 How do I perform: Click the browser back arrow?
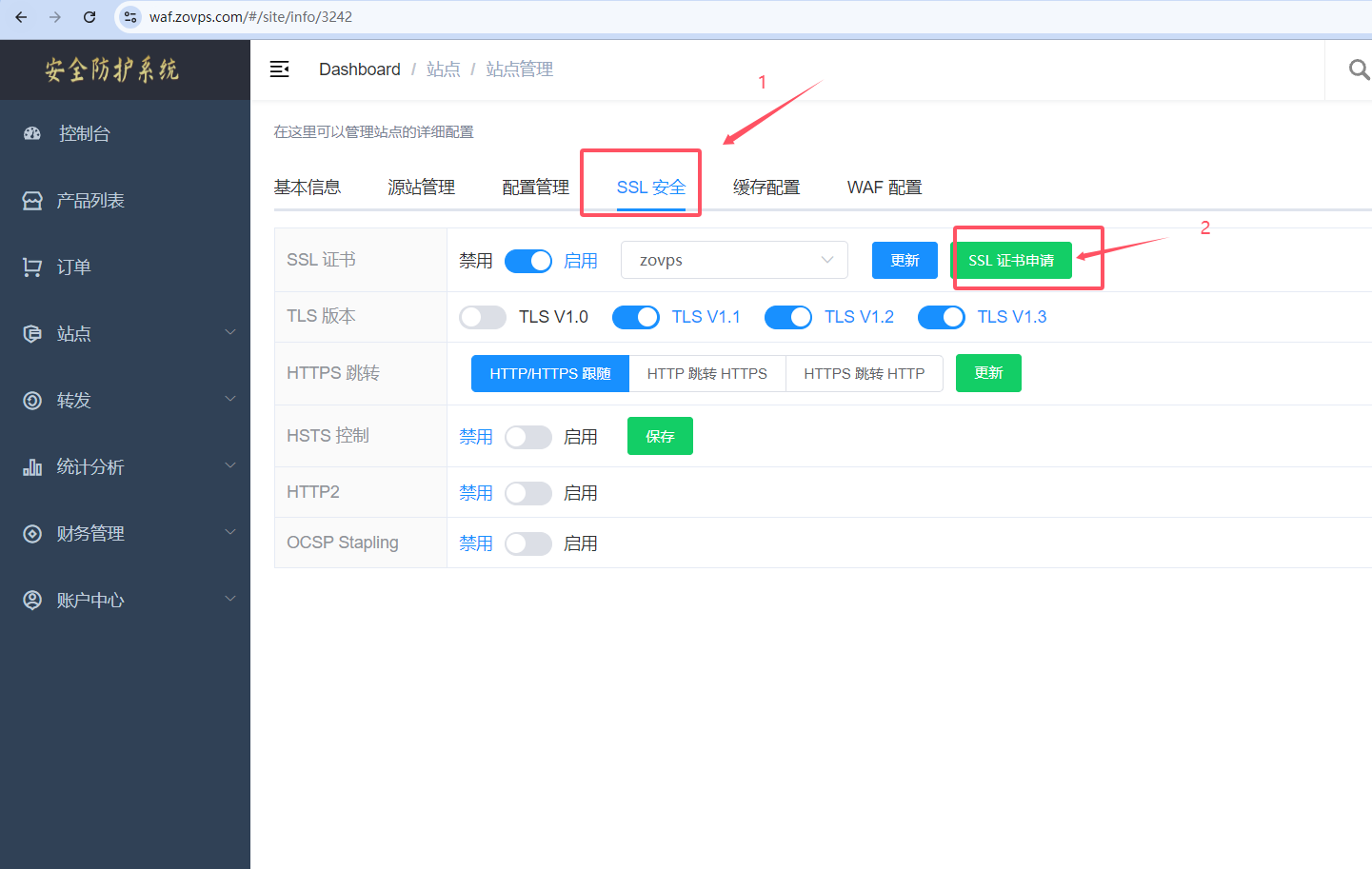pyautogui.click(x=21, y=17)
